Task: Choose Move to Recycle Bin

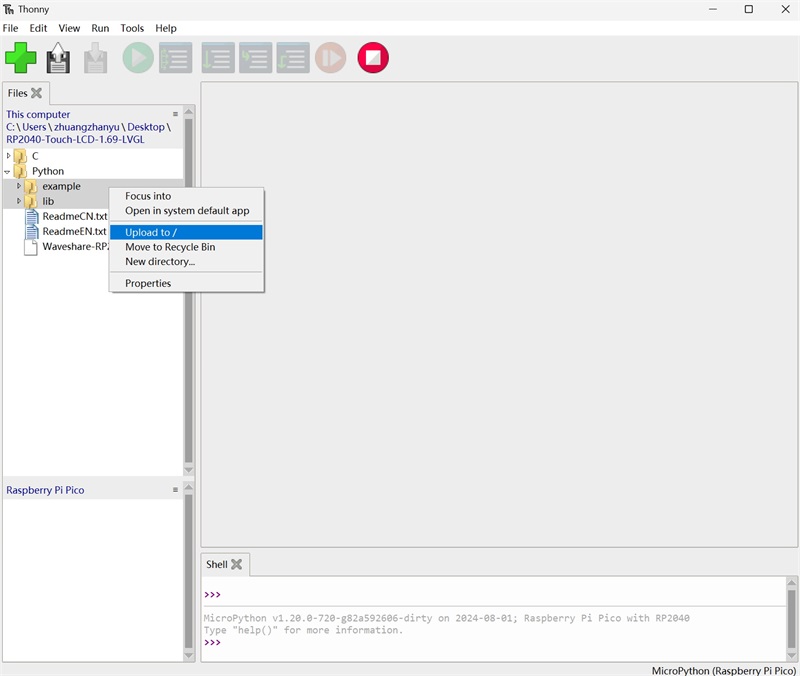Action: (186, 247)
